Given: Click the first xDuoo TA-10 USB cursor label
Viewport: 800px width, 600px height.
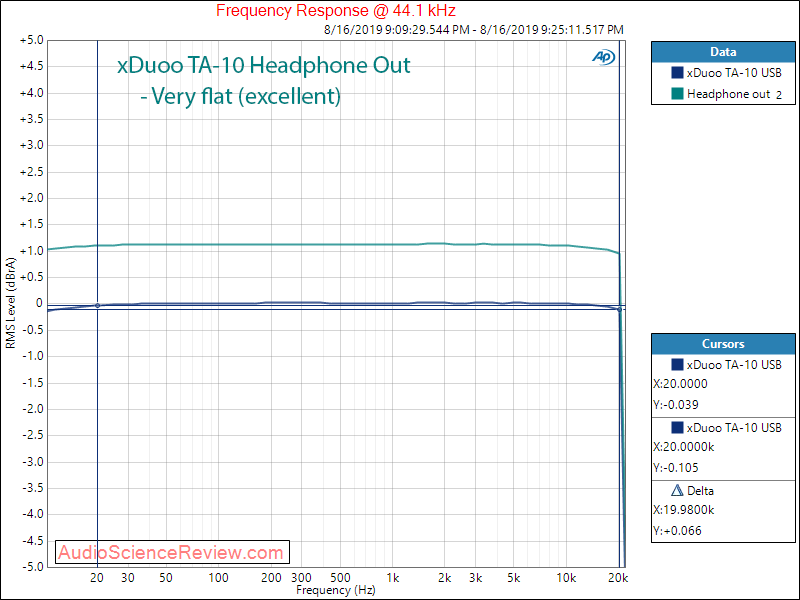Looking at the screenshot, I should pos(734,365).
